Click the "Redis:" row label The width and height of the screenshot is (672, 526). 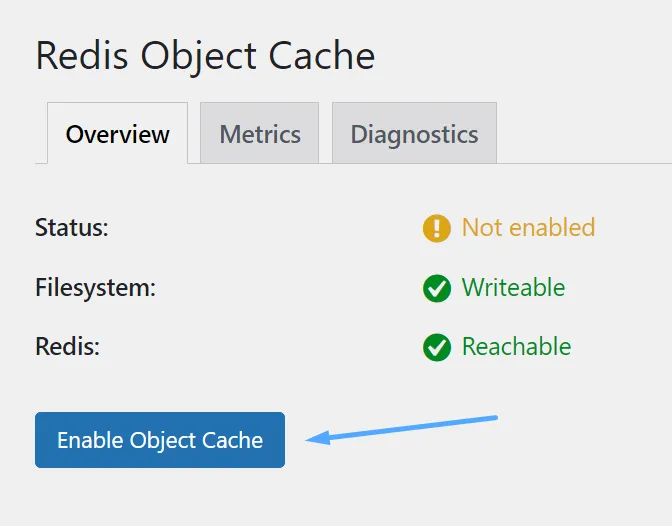[65, 347]
